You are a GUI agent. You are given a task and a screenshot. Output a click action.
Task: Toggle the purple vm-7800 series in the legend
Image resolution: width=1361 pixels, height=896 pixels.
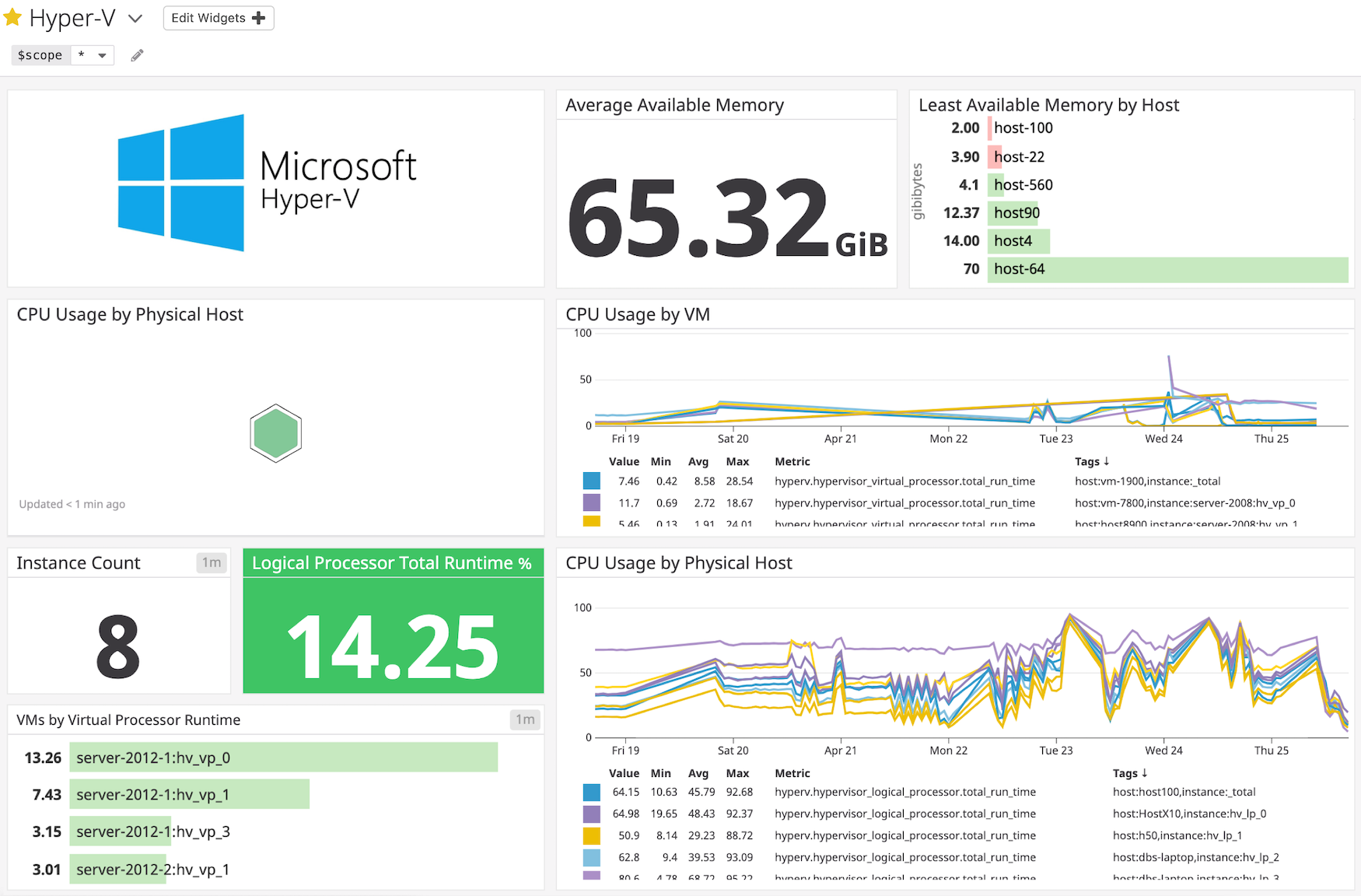pos(592,502)
